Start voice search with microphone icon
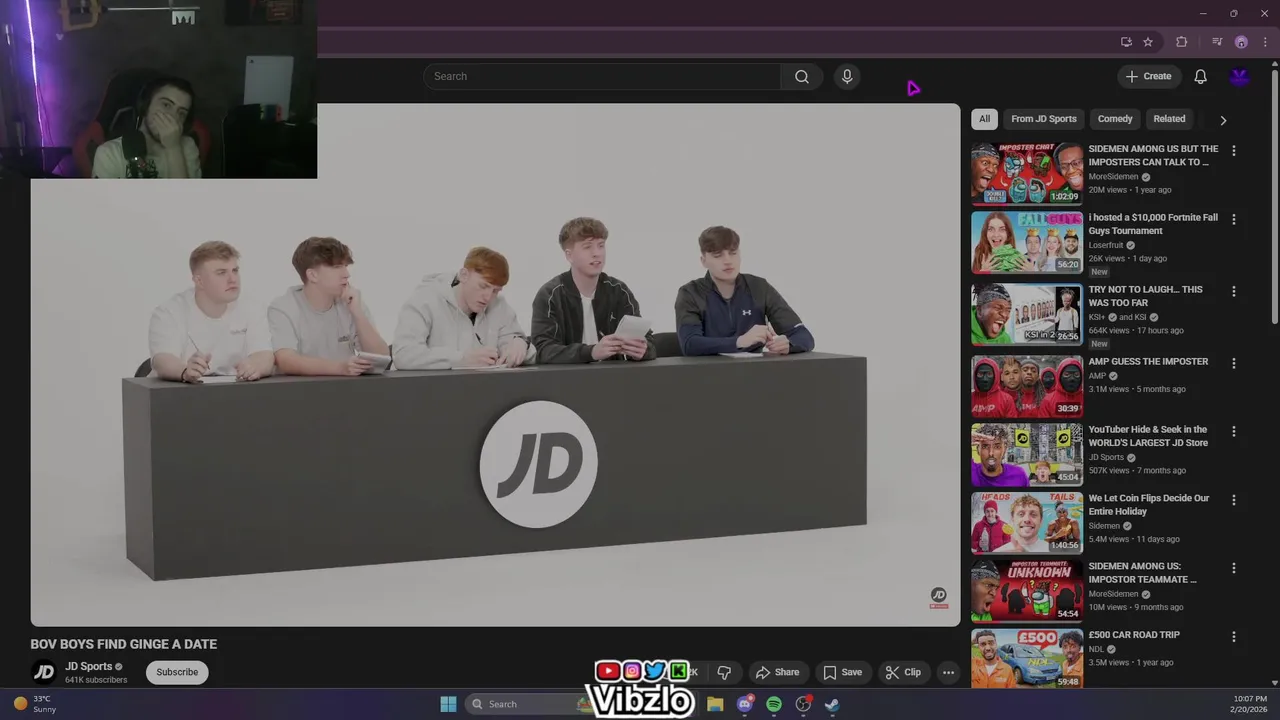This screenshot has width=1280, height=720. pyautogui.click(x=847, y=77)
